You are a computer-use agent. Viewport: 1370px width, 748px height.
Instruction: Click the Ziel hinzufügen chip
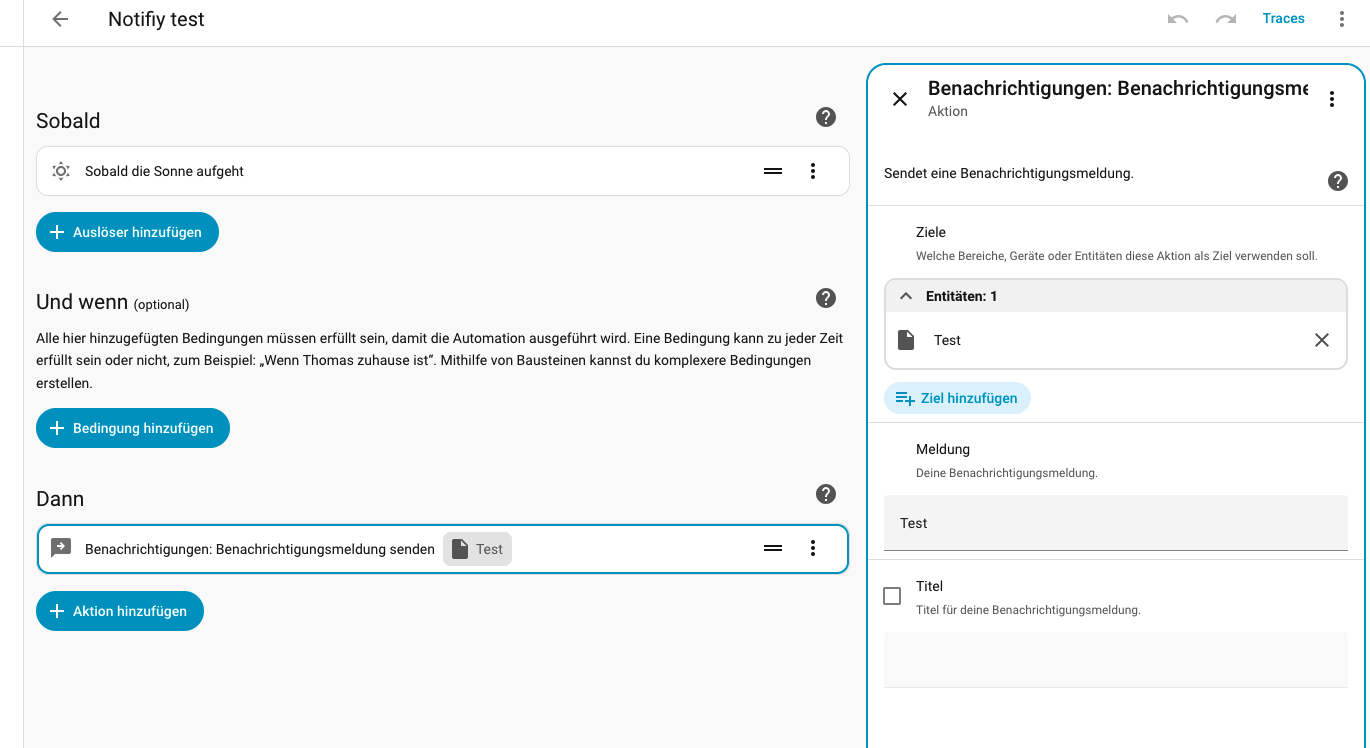click(957, 398)
